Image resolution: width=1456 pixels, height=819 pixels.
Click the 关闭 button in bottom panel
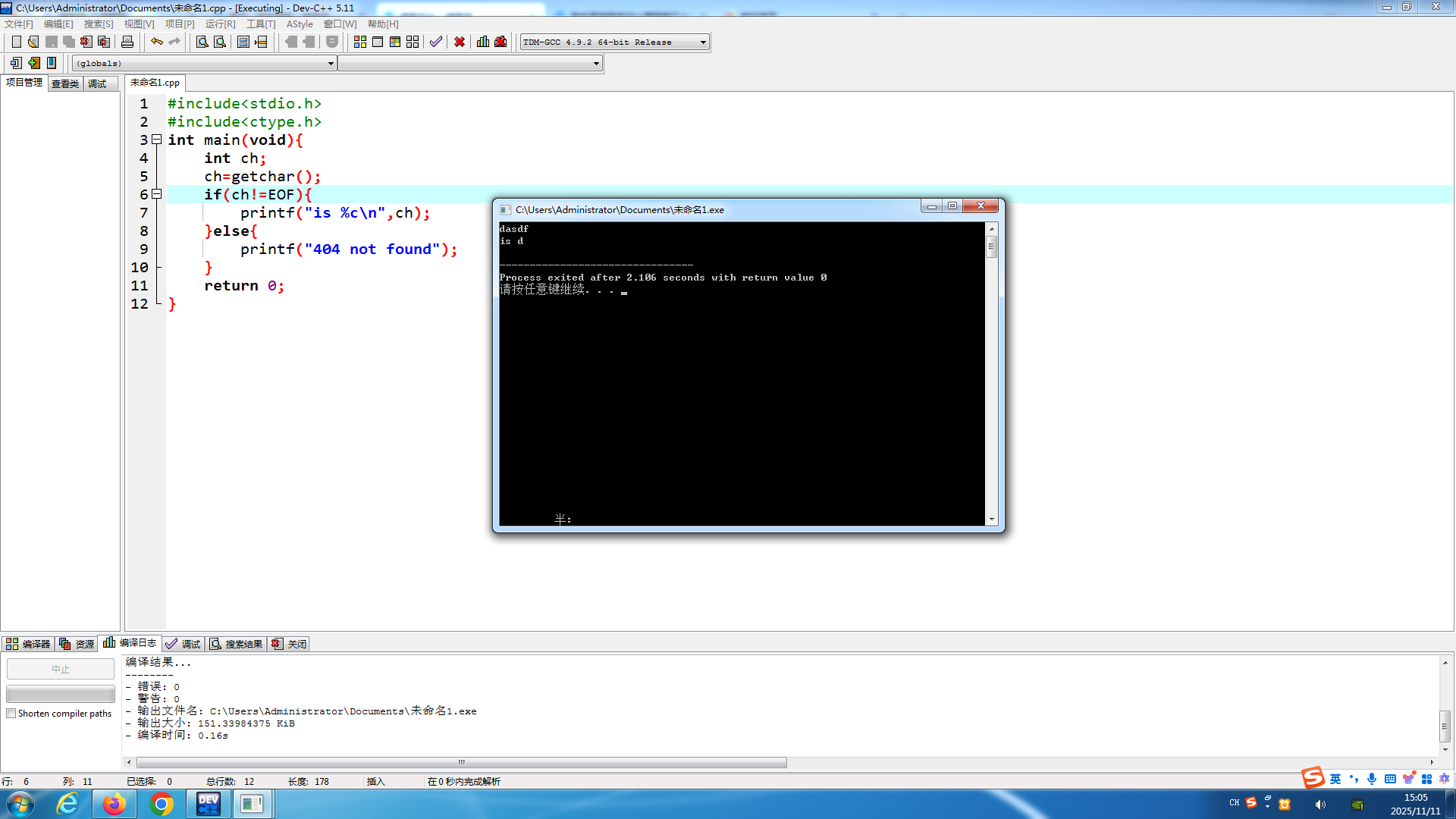(290, 644)
